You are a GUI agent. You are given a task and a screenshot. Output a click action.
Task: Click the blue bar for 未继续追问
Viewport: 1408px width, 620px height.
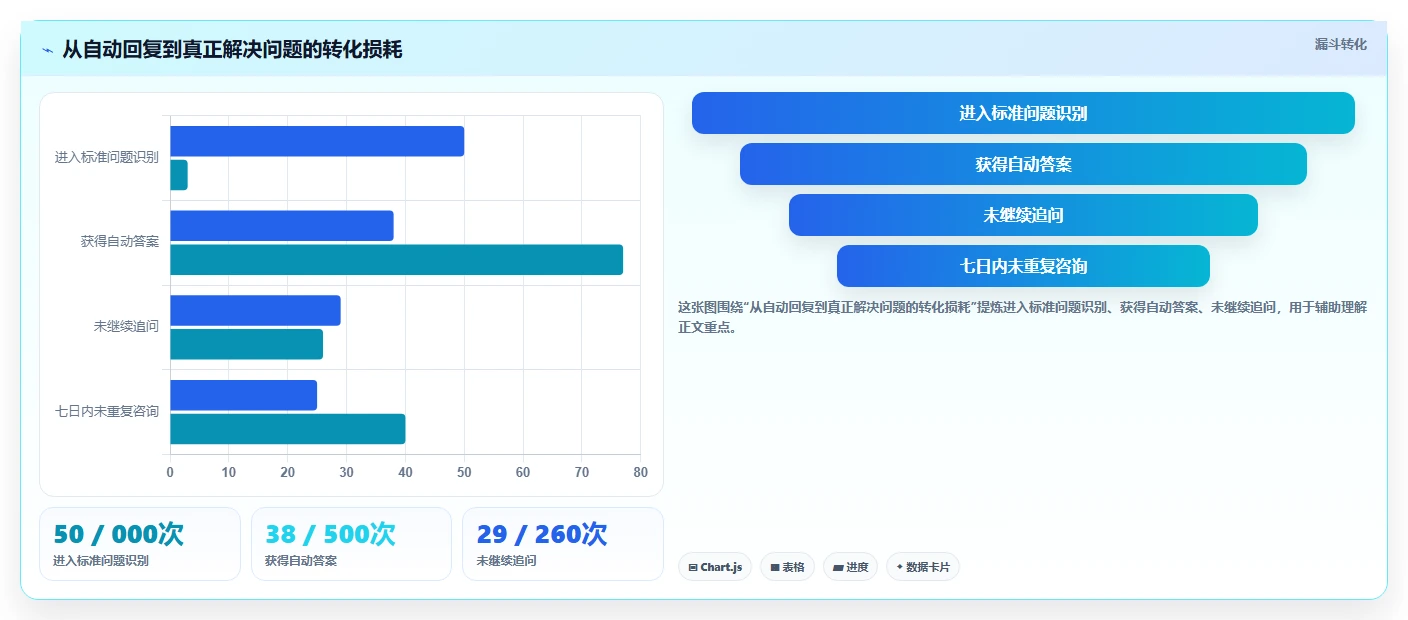coord(255,310)
